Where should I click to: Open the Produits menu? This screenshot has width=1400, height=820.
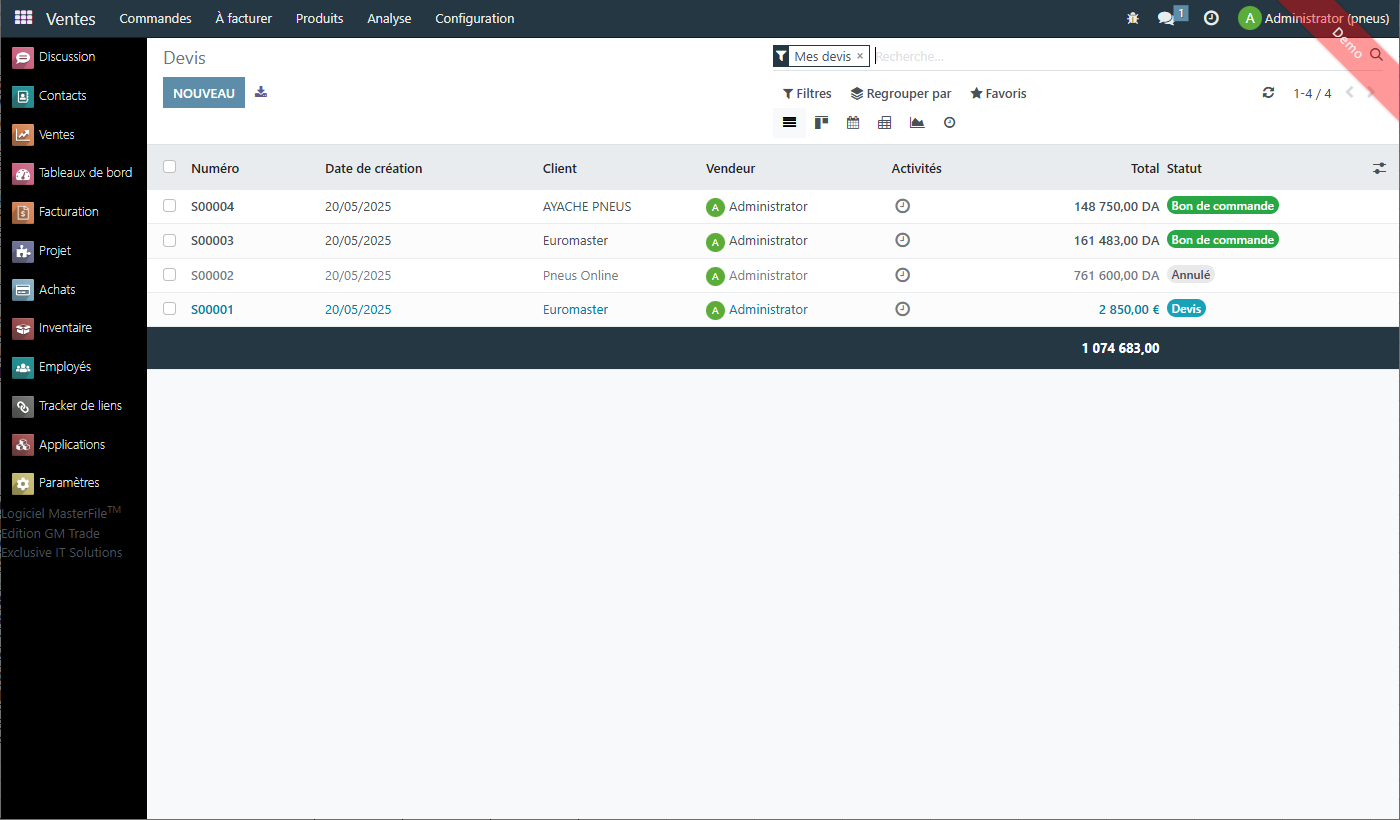[319, 18]
